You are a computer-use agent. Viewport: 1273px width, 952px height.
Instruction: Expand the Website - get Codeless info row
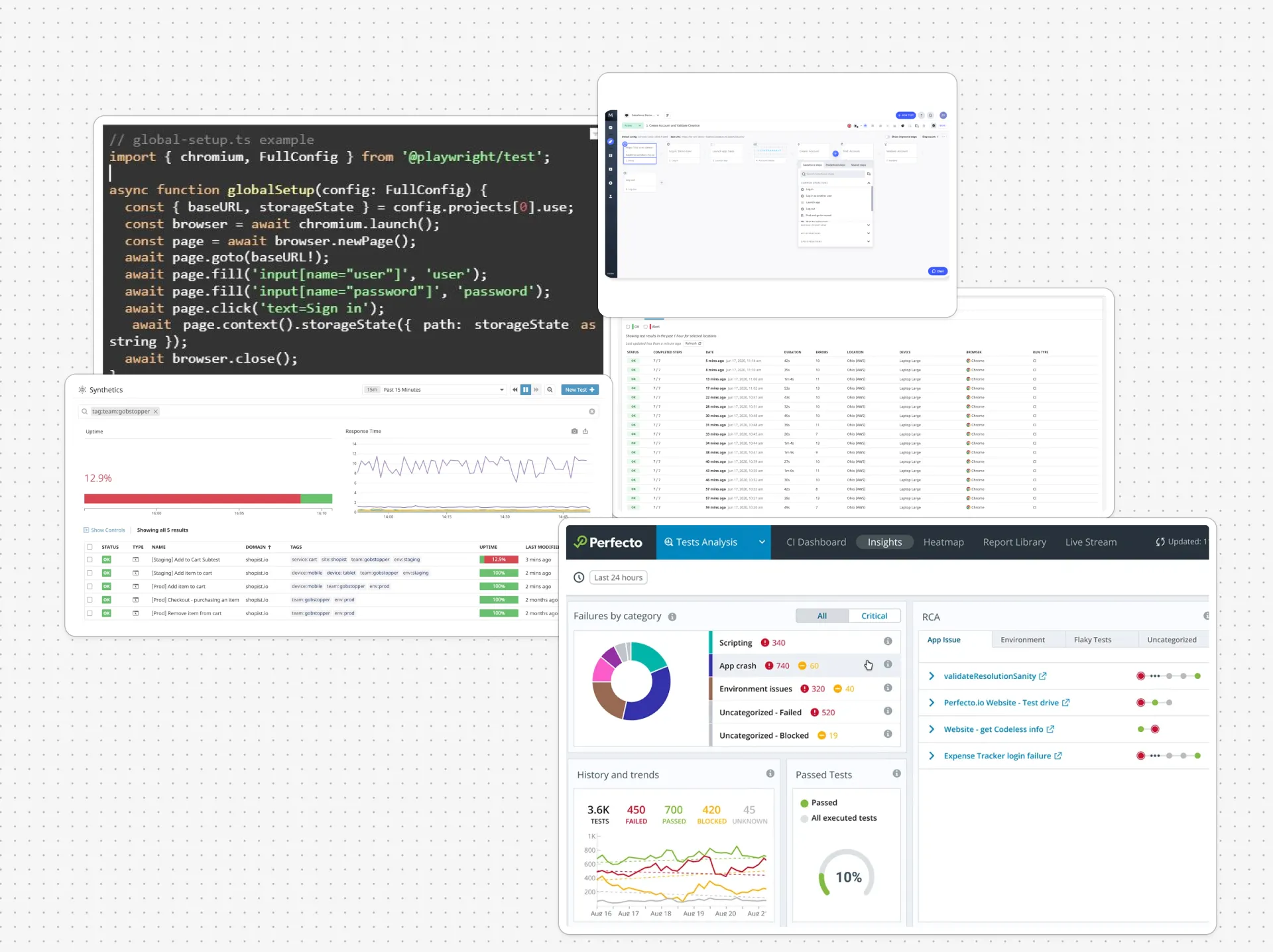(932, 729)
